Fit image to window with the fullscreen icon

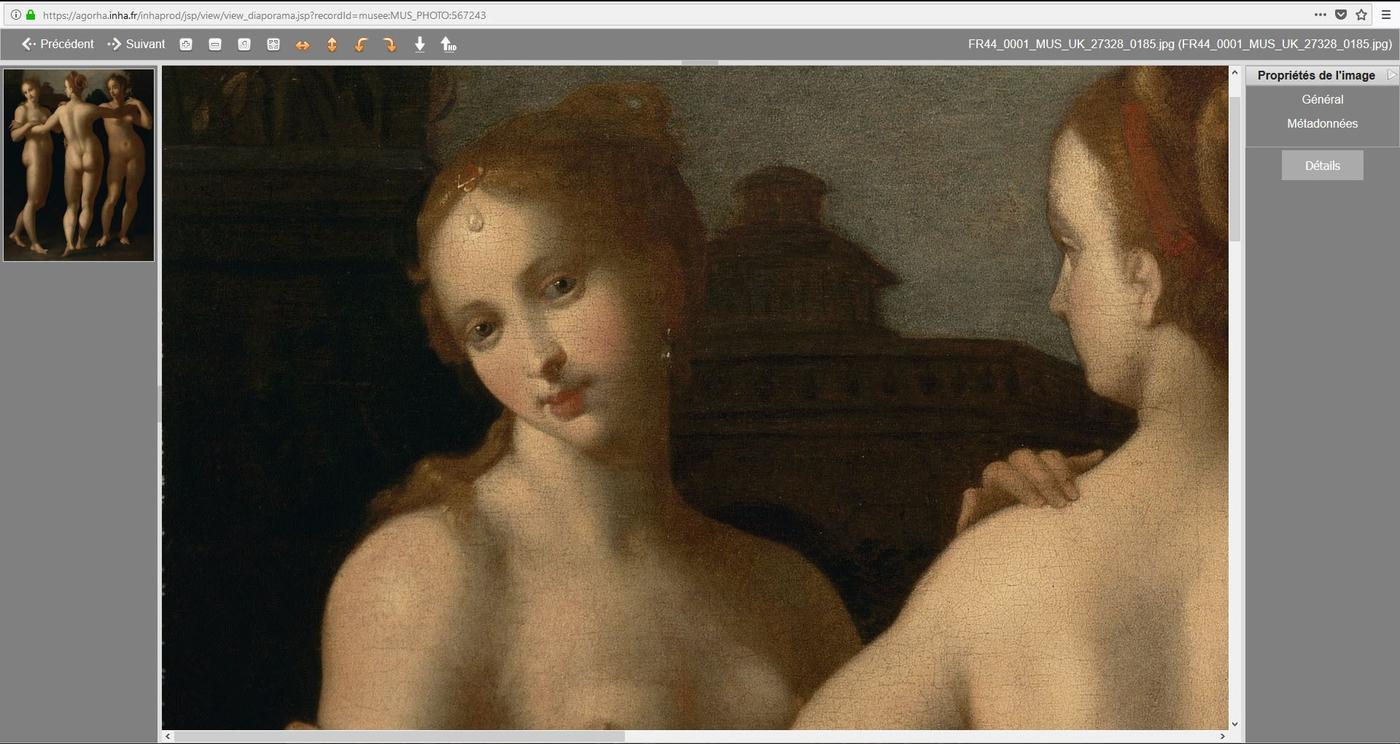pyautogui.click(x=273, y=44)
